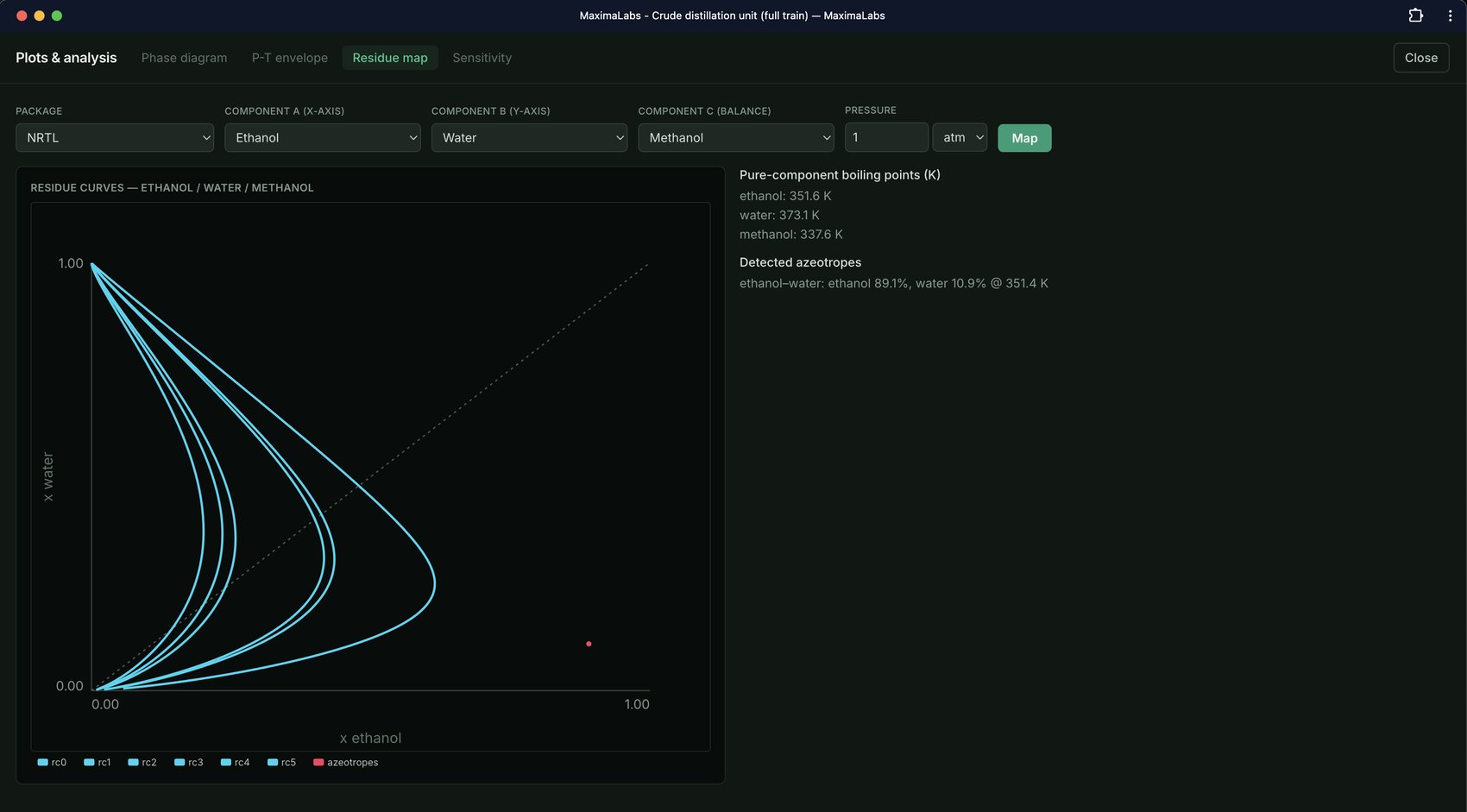1467x812 pixels.
Task: Click the 'x ethanol' axis label
Action: 370,739
